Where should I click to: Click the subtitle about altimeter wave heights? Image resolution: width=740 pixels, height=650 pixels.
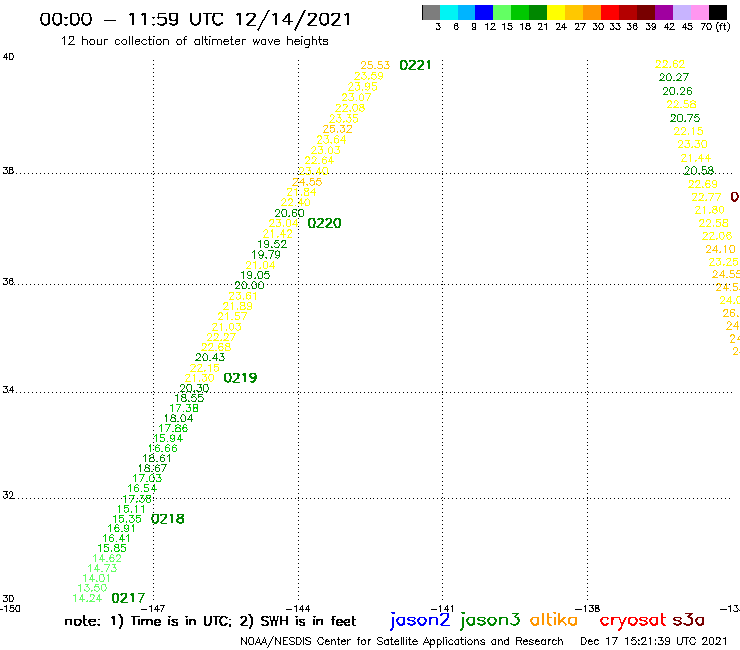tap(194, 41)
